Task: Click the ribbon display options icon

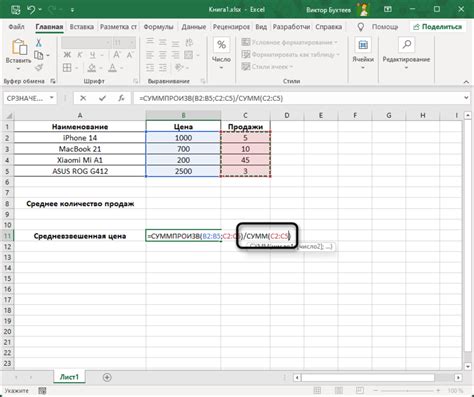Action: [388, 9]
